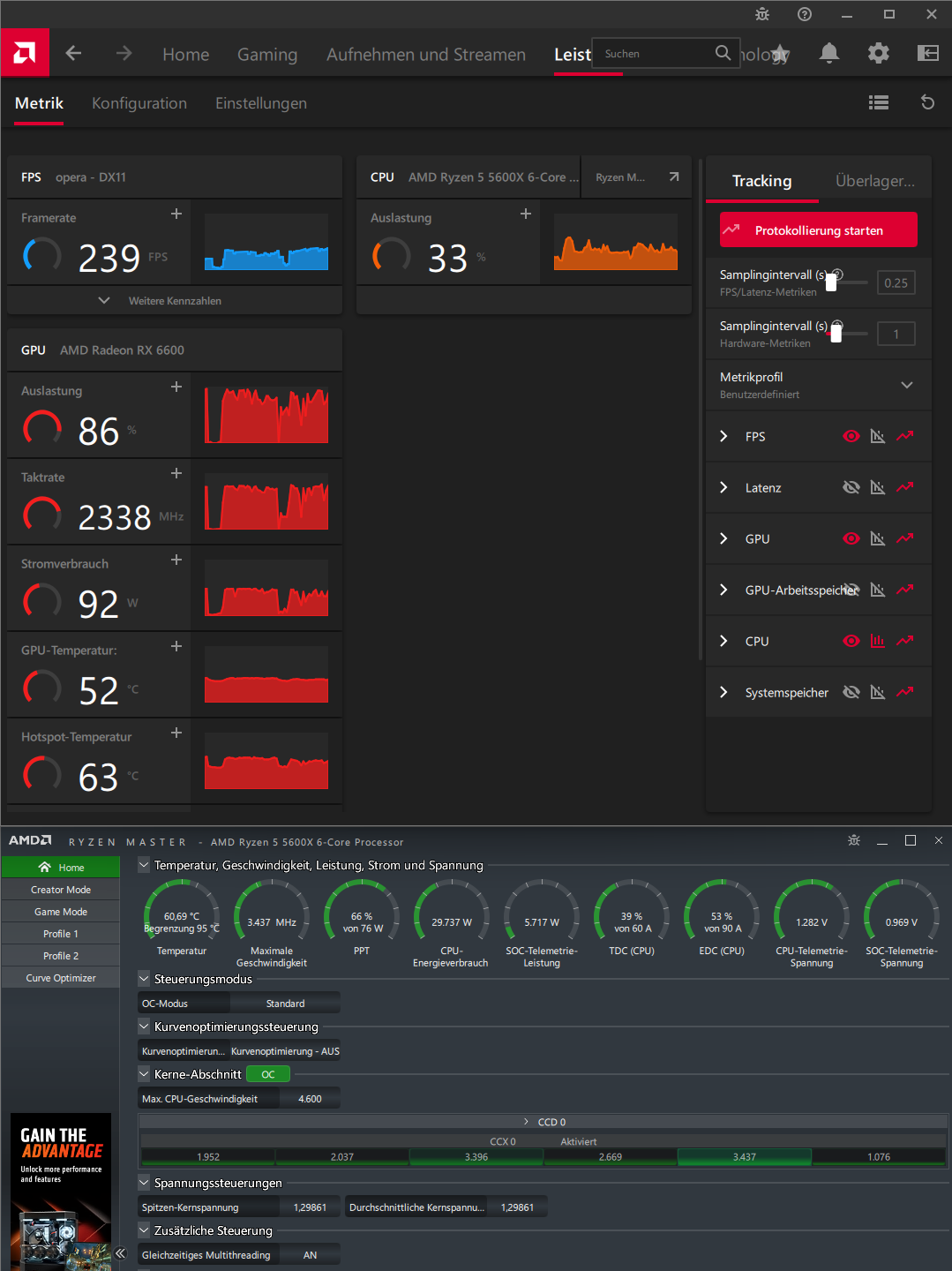Adjust Hardware-Metriken sampling interval slider

coord(836,334)
